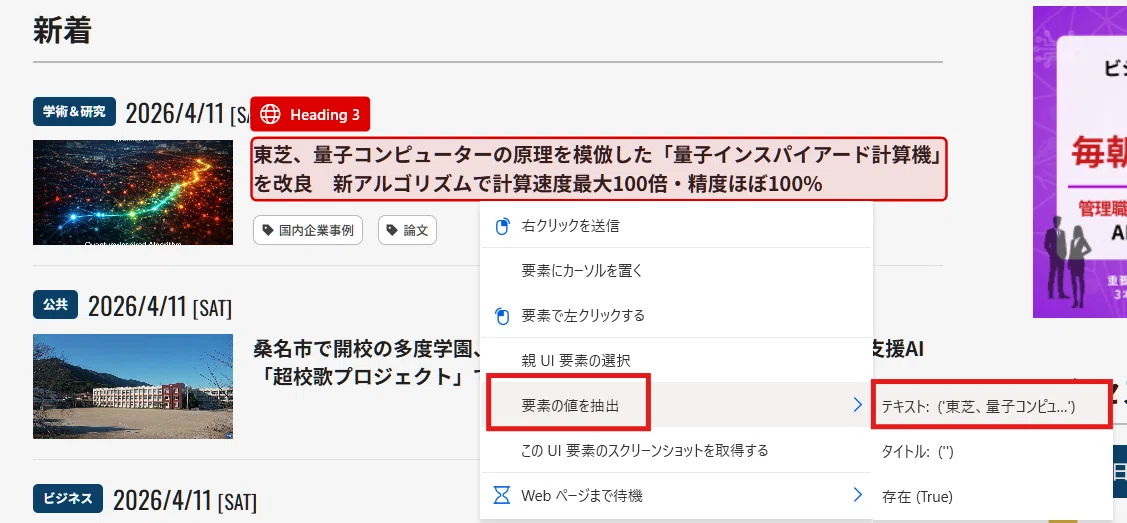Choose 要素で左クリックする menu entry

pyautogui.click(x=676, y=315)
